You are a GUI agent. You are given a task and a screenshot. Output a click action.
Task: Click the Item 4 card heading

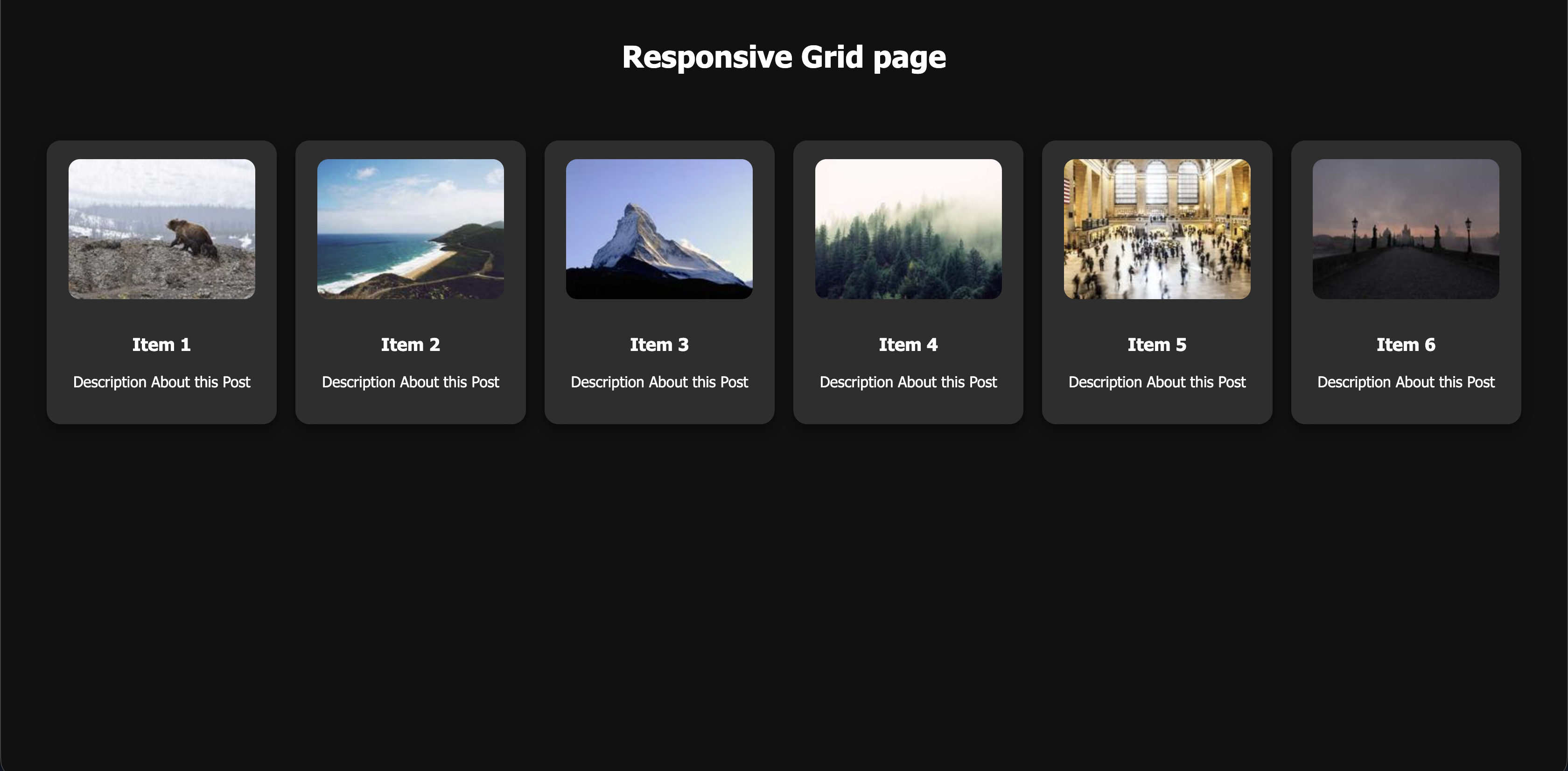908,344
